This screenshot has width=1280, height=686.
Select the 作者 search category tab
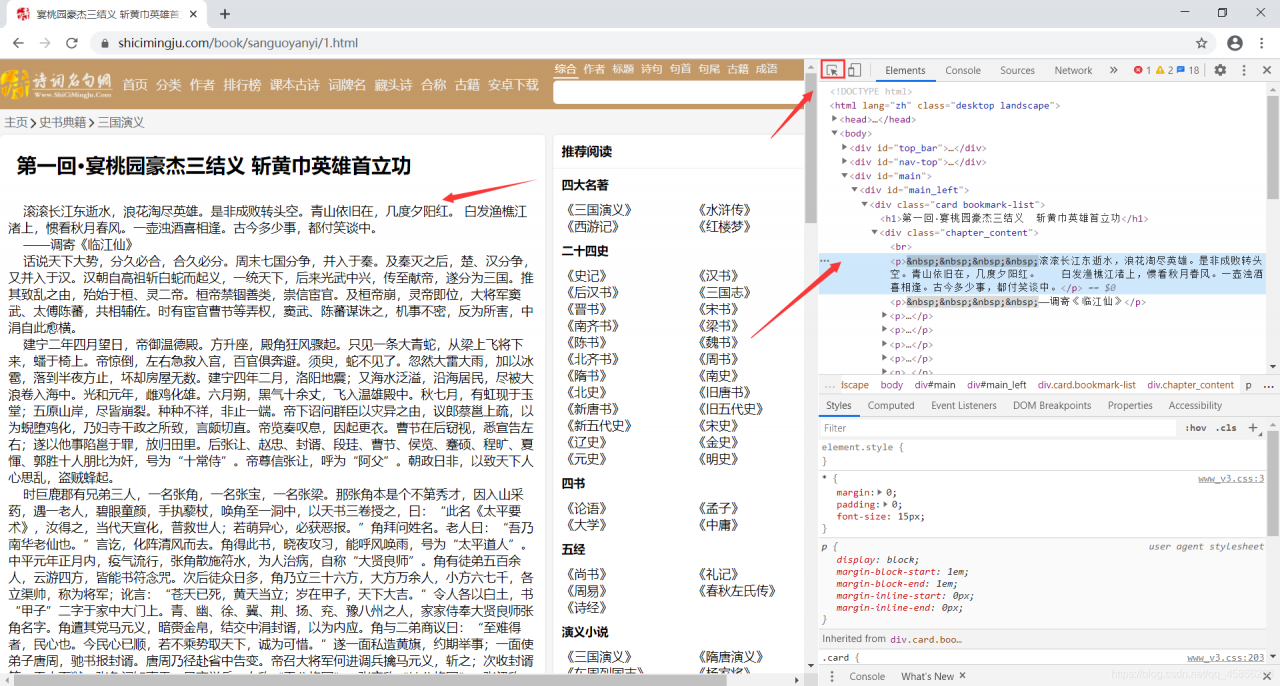594,69
